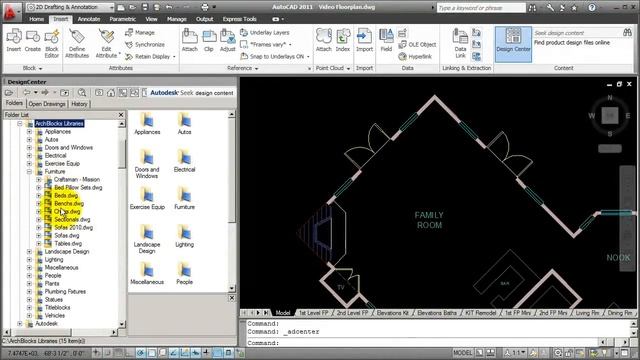This screenshot has height=360, width=640.
Task: Switch to History tab in DesignCenter
Action: (79, 104)
